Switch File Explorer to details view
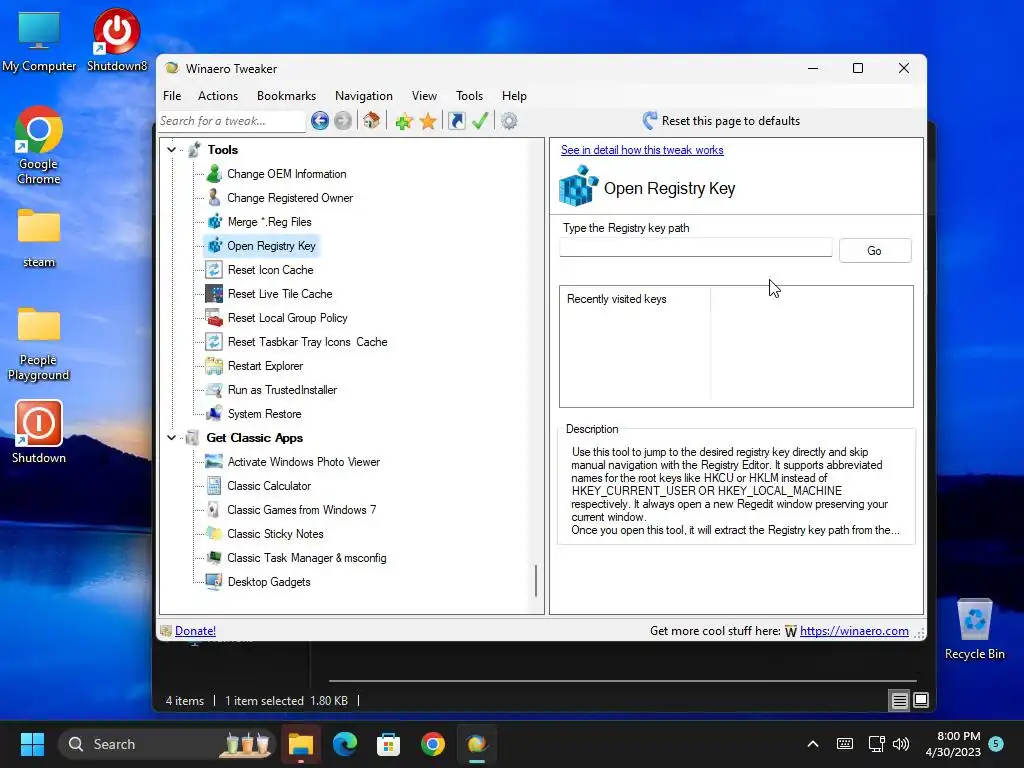 click(x=899, y=701)
